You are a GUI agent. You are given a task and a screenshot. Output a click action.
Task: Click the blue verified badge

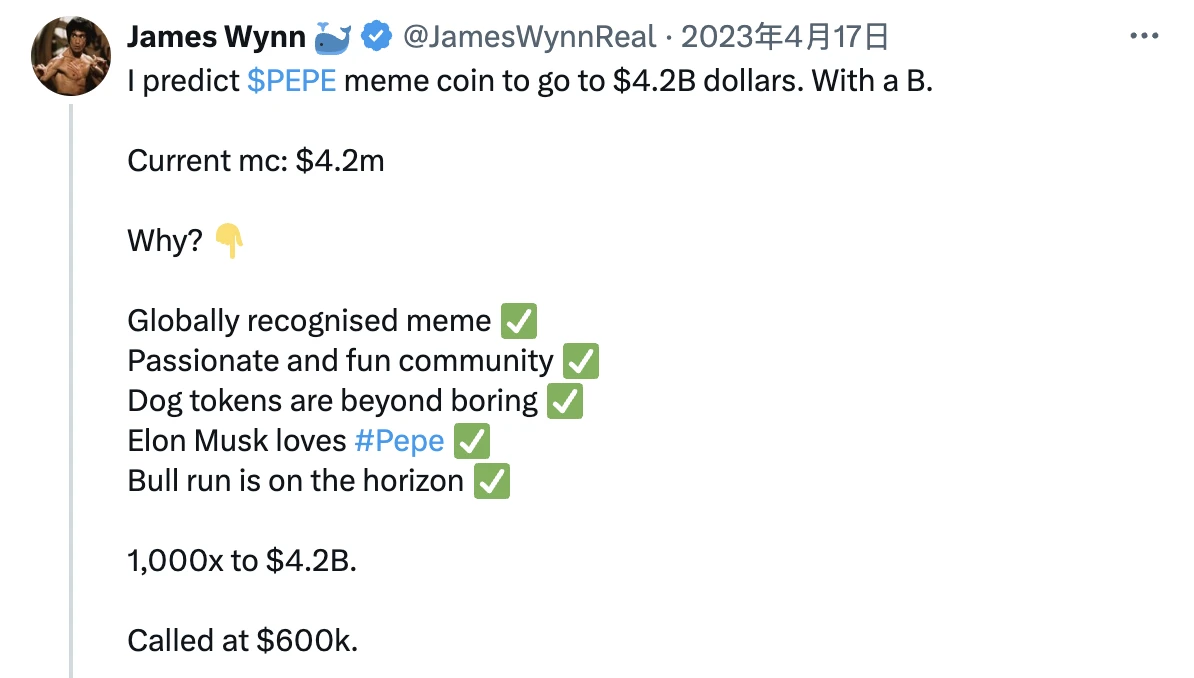[x=376, y=38]
